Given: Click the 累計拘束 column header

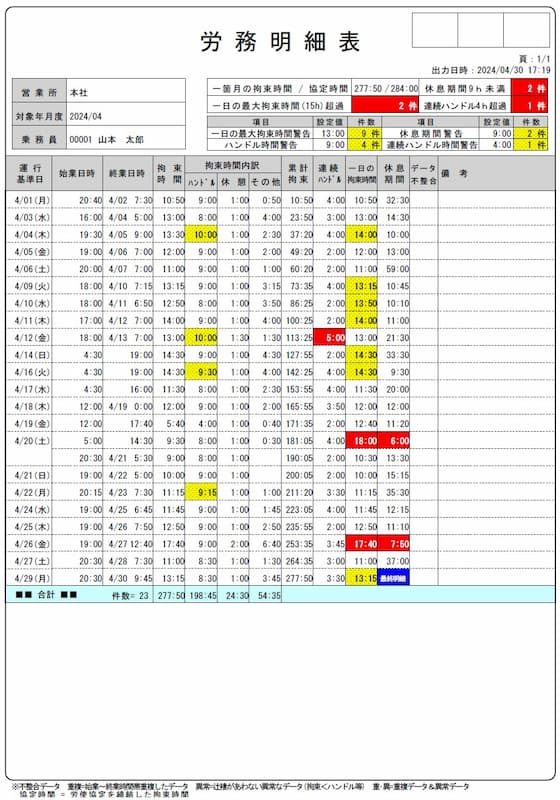Looking at the screenshot, I should (x=297, y=173).
